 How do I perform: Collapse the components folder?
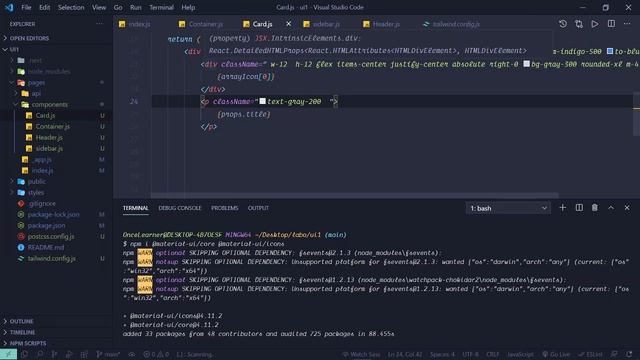tap(49, 104)
